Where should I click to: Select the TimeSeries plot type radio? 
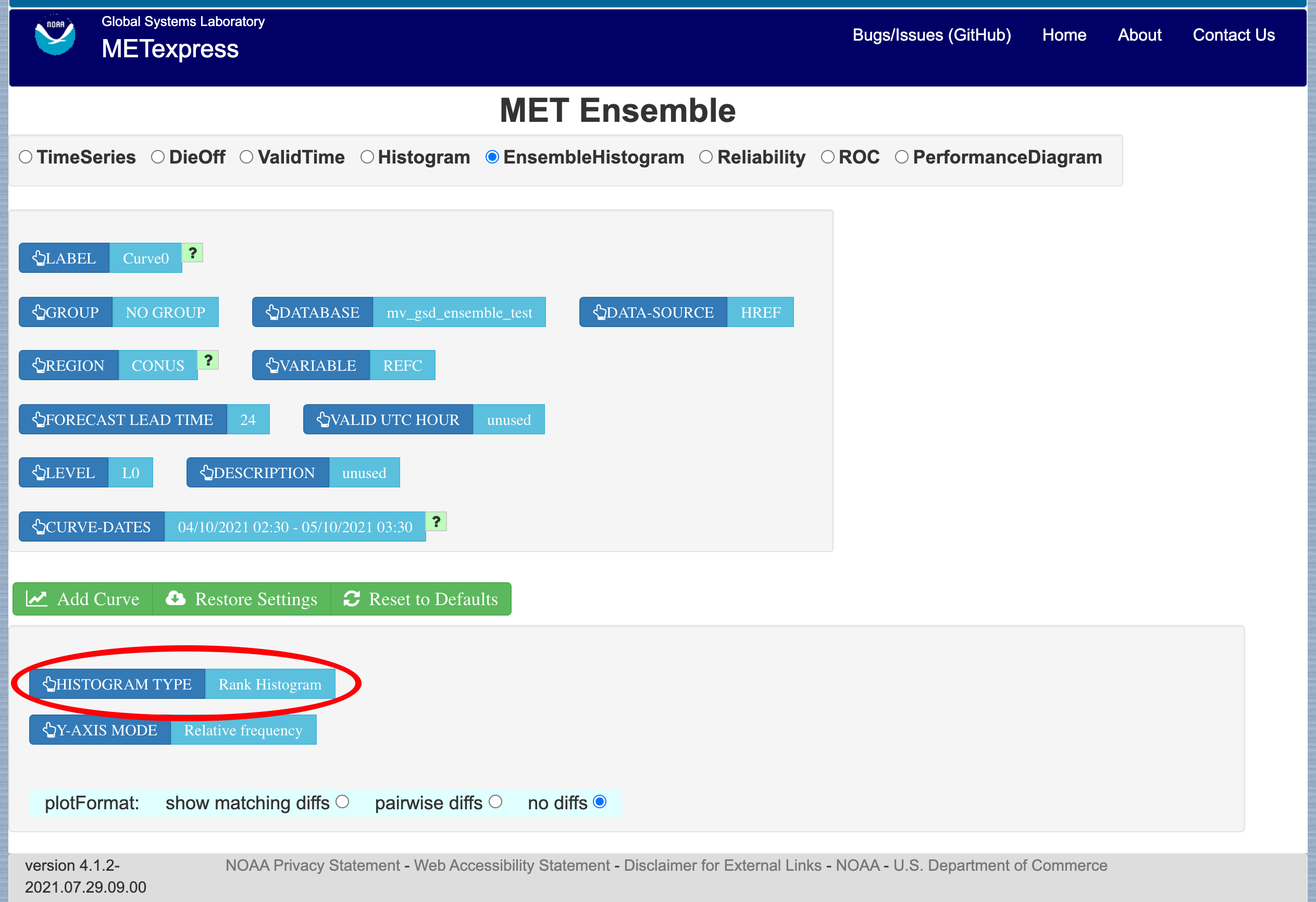click(x=26, y=157)
